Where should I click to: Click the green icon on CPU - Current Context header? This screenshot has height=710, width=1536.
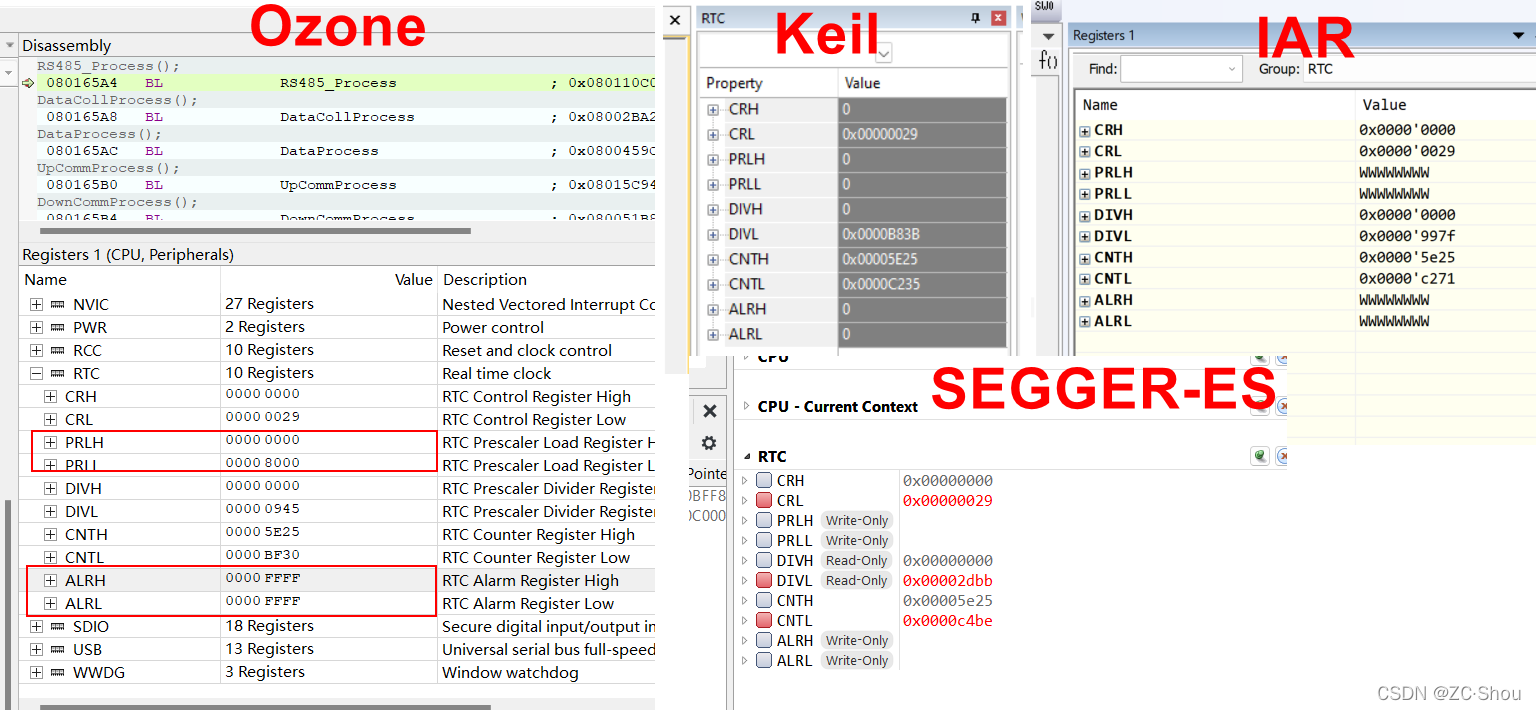point(1260,407)
